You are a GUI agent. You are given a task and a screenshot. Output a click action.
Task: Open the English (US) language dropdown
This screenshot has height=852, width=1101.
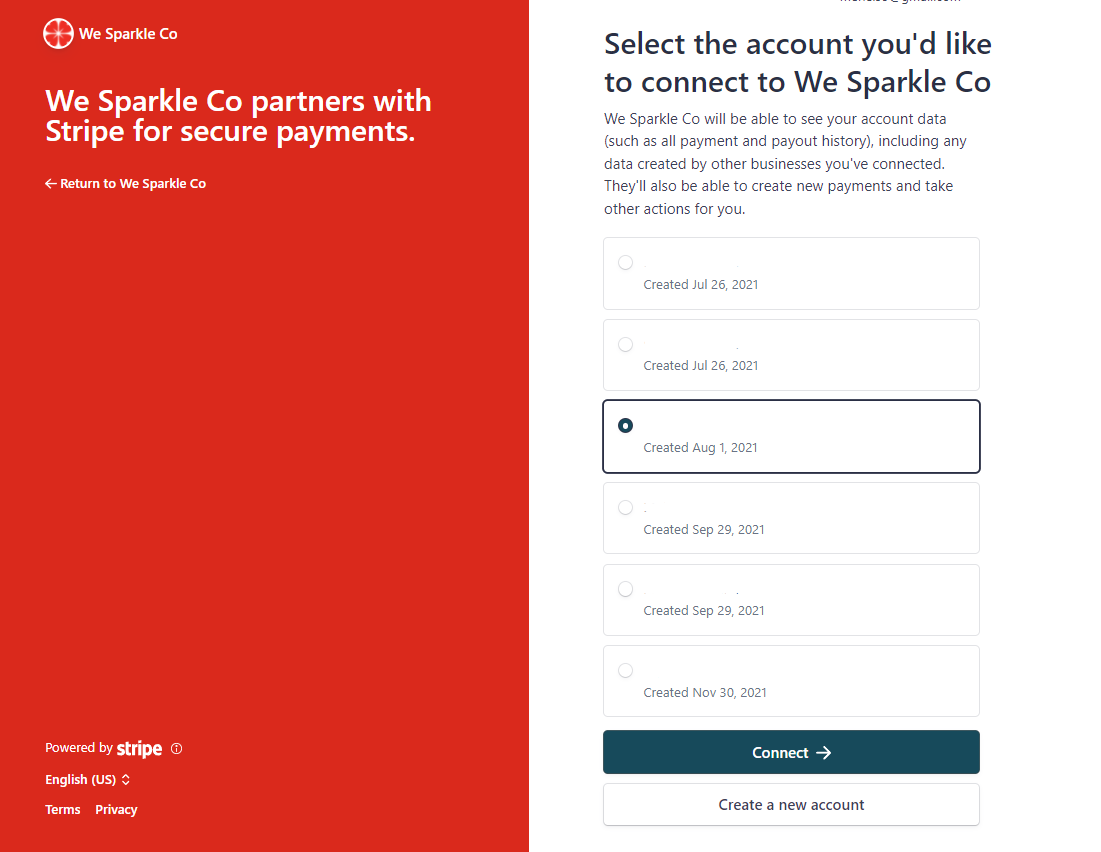[88, 780]
